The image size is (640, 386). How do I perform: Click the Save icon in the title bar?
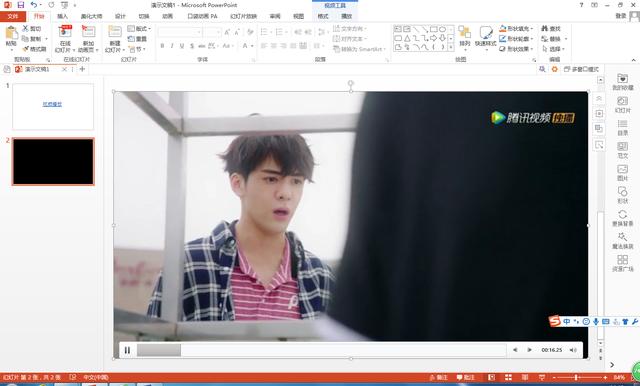21,5
